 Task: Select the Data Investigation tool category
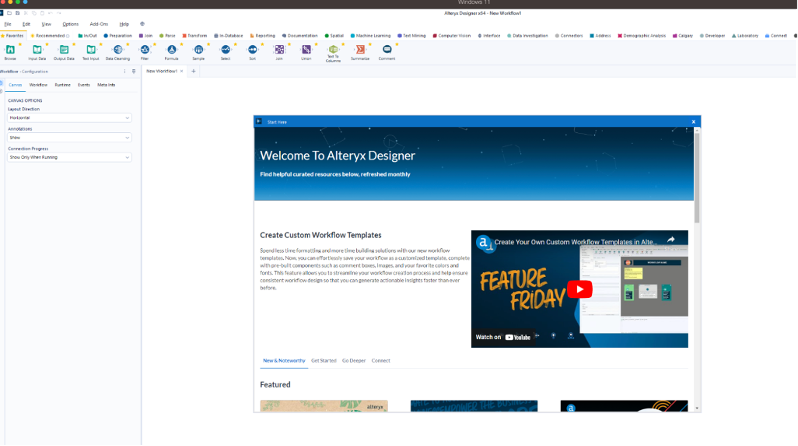(x=527, y=36)
